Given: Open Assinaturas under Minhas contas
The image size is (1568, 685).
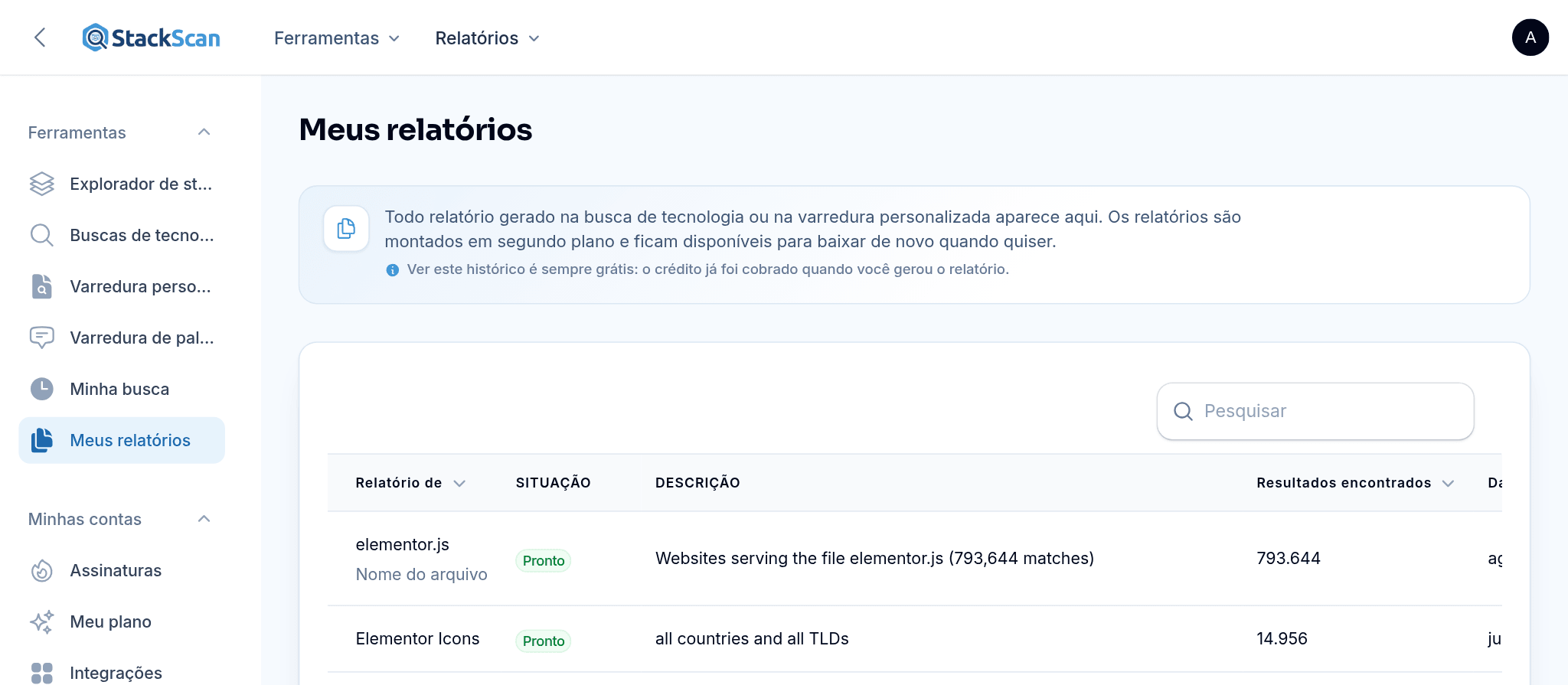Looking at the screenshot, I should 122,570.
